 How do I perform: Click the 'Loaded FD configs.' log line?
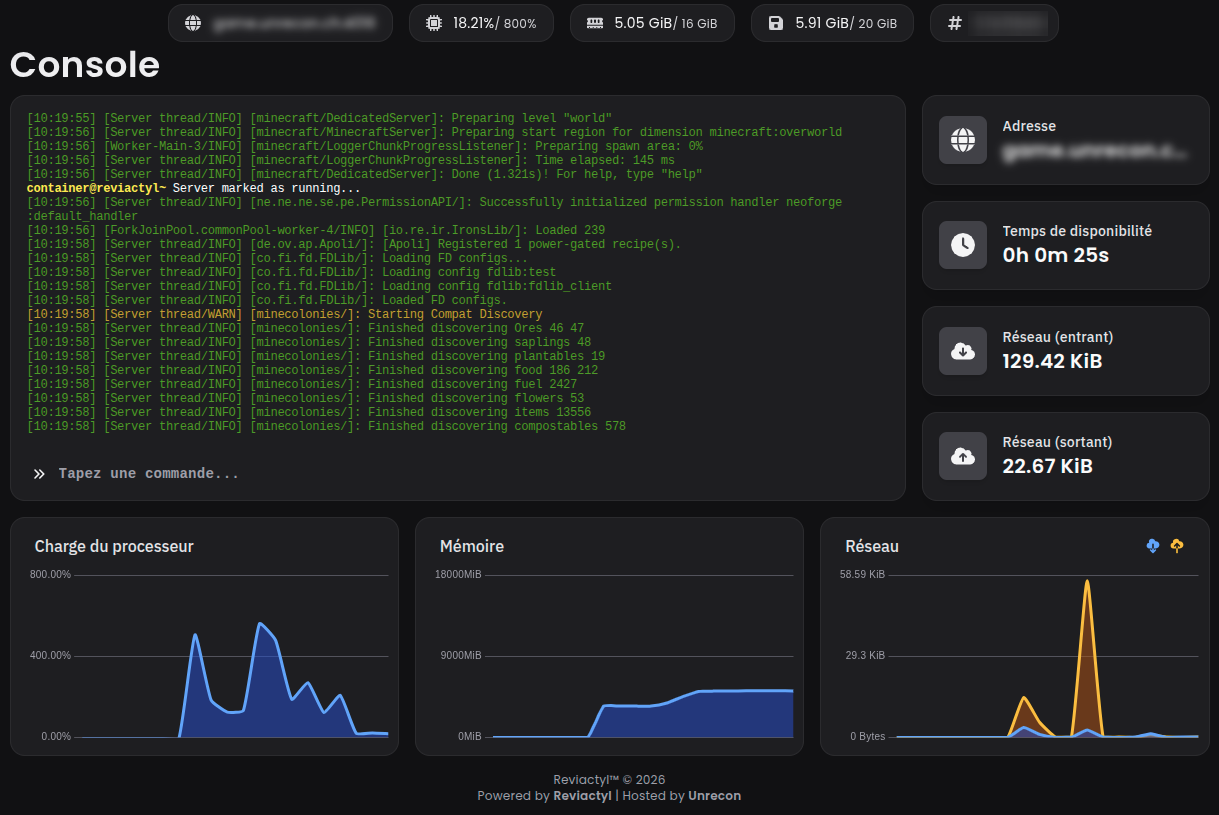pos(267,300)
